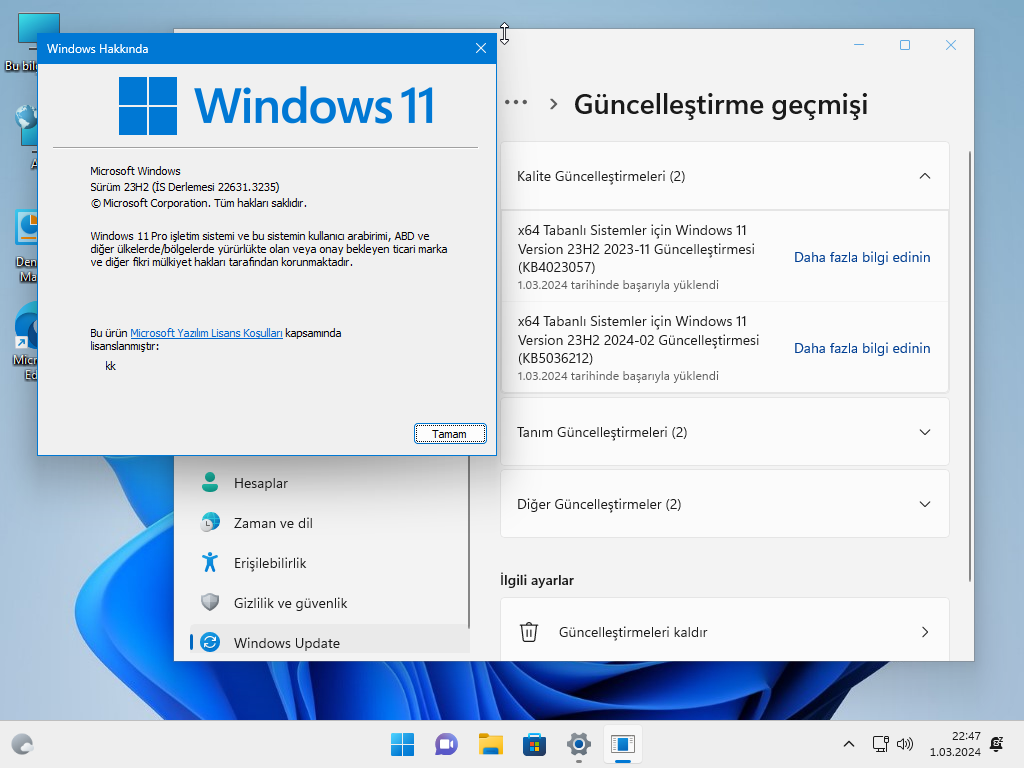The height and width of the screenshot is (768, 1024).
Task: Open Daha fazla bilgi edinin for KB4023057
Action: click(x=862, y=257)
